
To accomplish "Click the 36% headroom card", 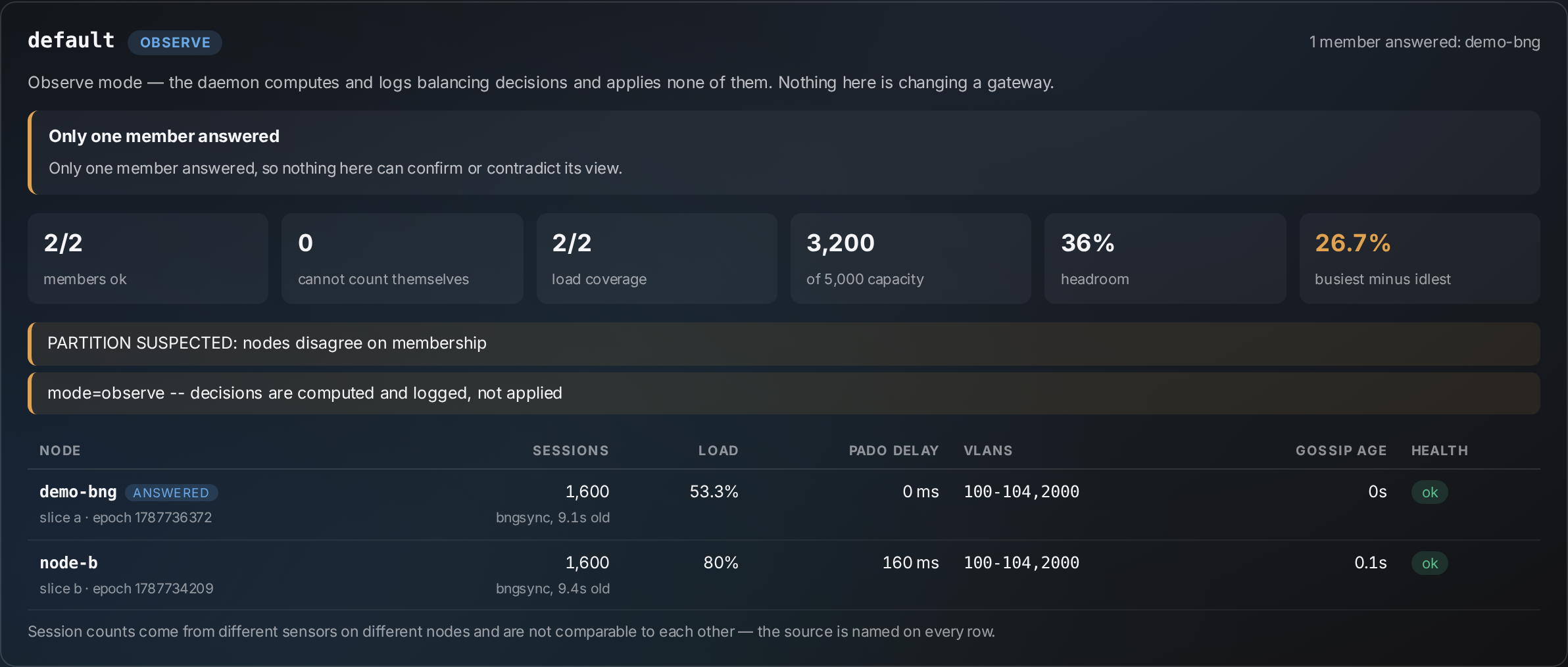I will [1165, 259].
